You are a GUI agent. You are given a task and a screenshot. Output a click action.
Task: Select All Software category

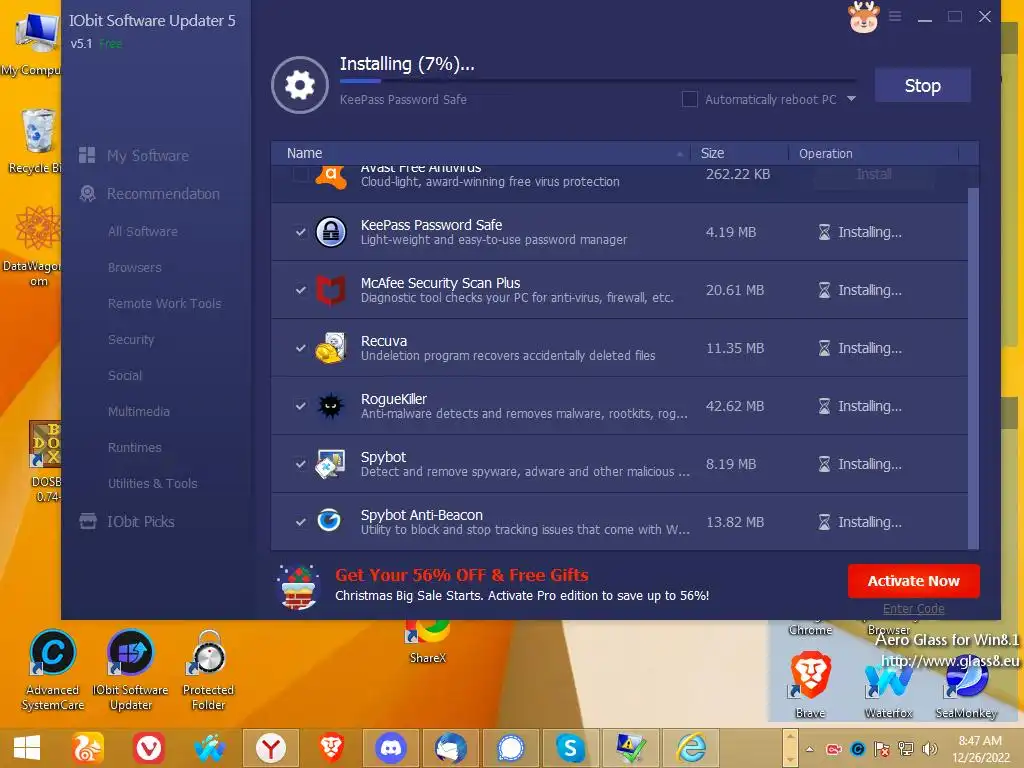pyautogui.click(x=142, y=231)
